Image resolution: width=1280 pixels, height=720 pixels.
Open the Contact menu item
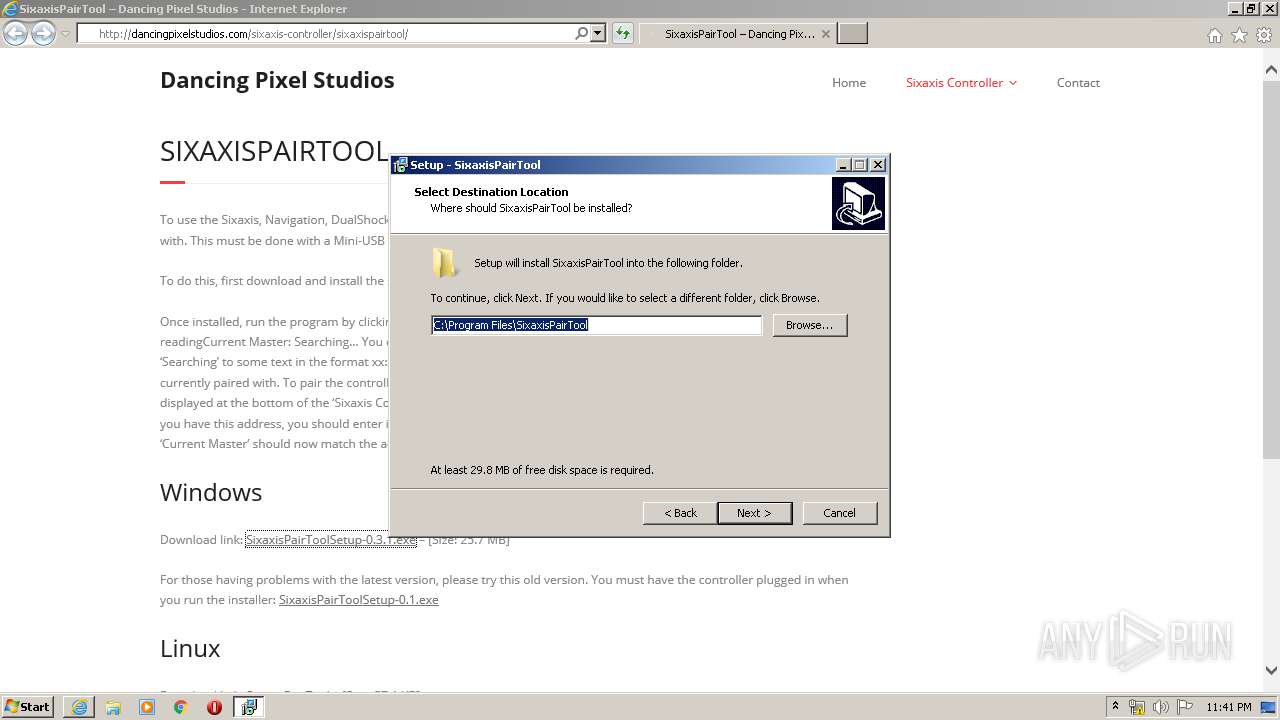click(1078, 83)
